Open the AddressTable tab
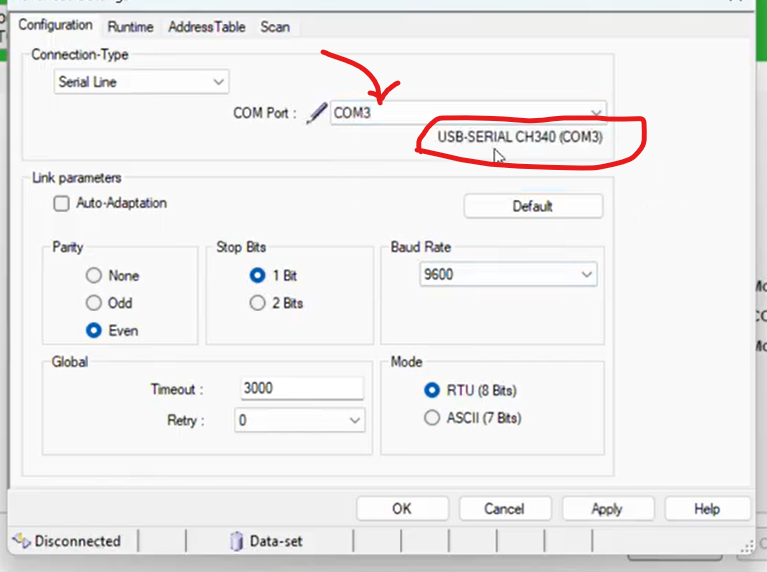Image resolution: width=767 pixels, height=572 pixels. tap(206, 27)
